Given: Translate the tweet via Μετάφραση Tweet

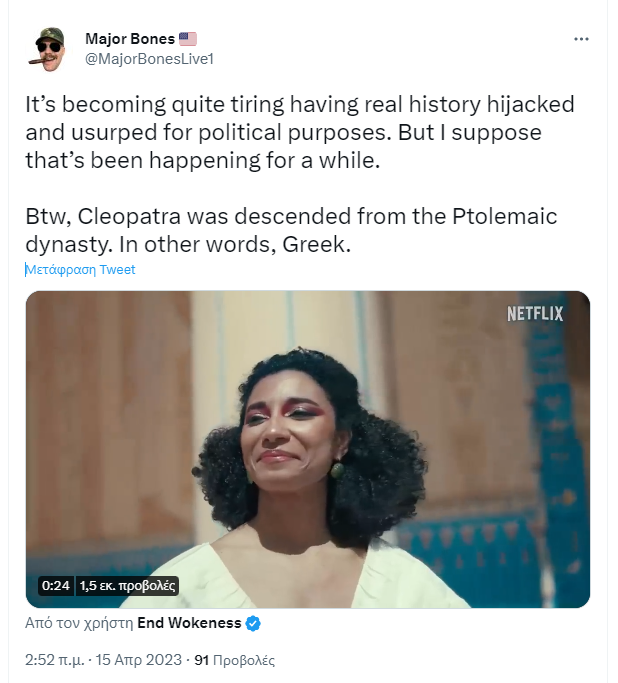Looking at the screenshot, I should tap(80, 270).
